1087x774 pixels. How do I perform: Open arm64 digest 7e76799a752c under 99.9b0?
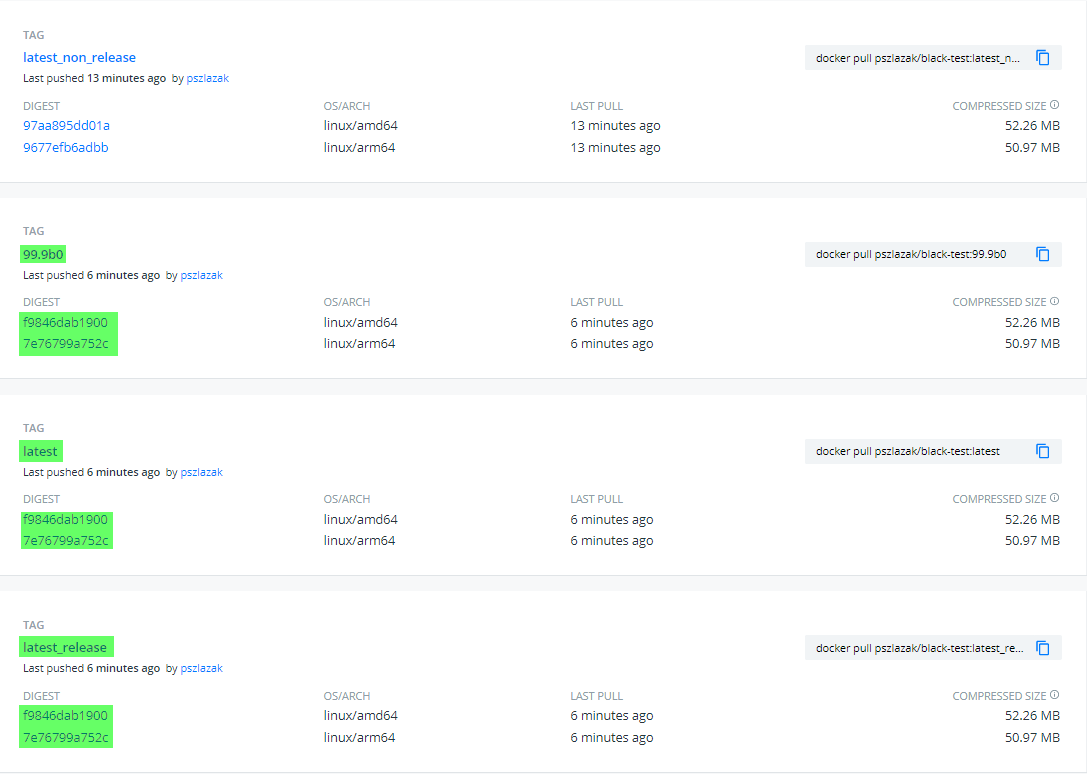(x=66, y=343)
